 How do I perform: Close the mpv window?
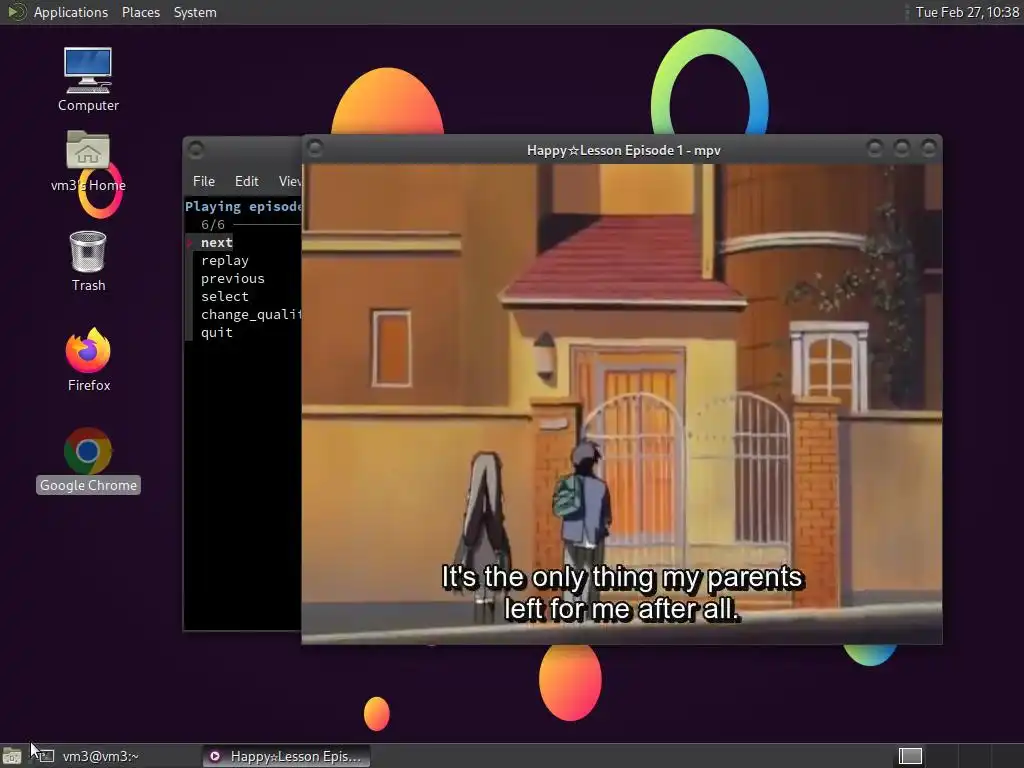pyautogui.click(x=928, y=148)
